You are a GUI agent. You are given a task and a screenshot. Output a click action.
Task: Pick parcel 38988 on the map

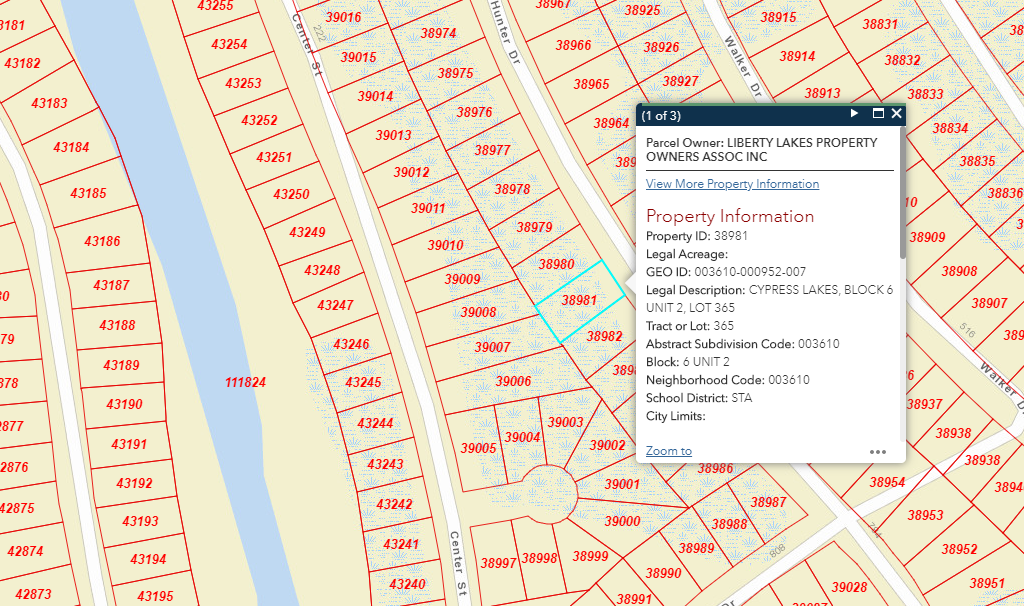coord(729,524)
